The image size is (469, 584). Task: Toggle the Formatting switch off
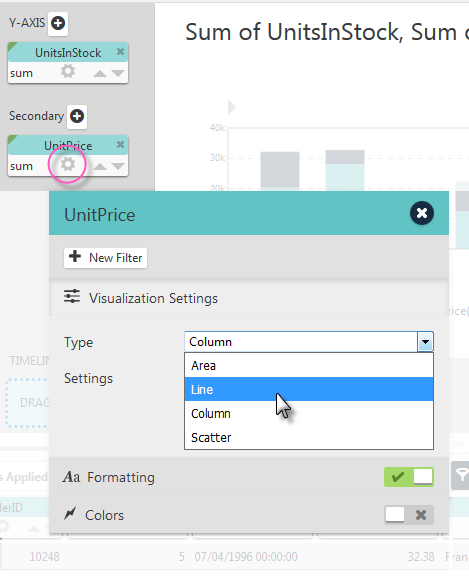point(409,477)
